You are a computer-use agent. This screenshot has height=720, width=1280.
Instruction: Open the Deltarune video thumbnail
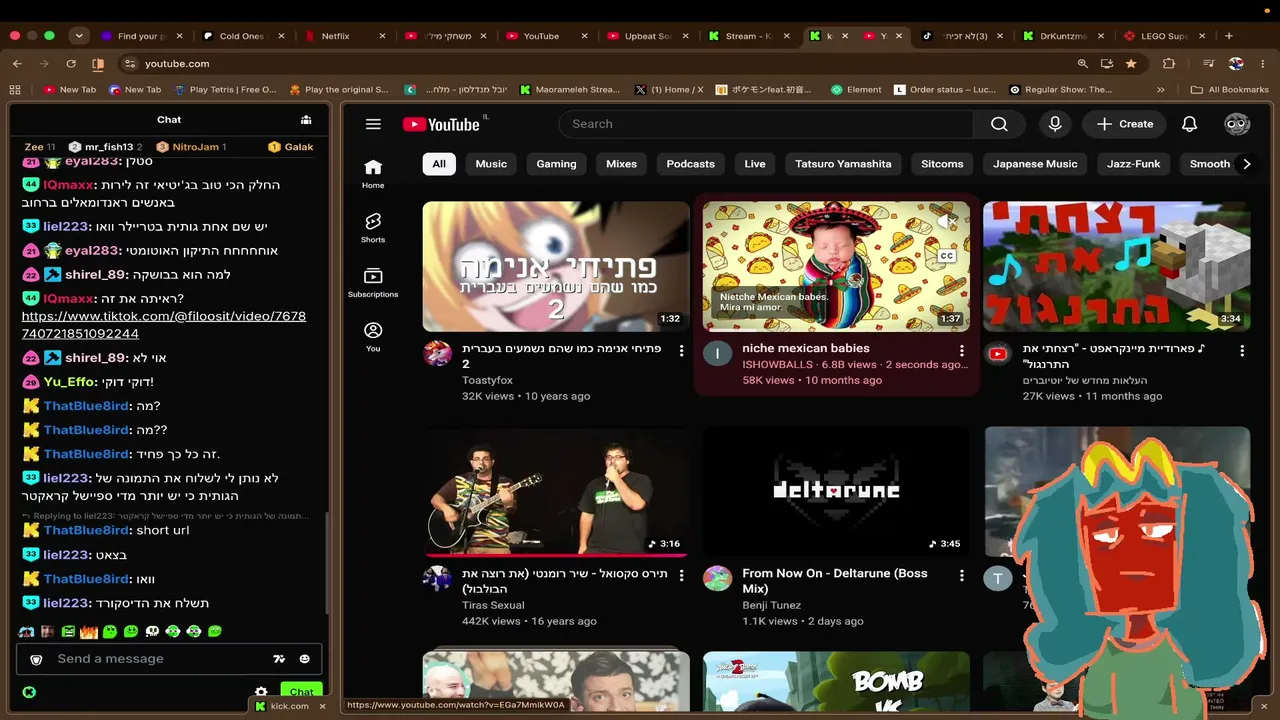pos(836,491)
